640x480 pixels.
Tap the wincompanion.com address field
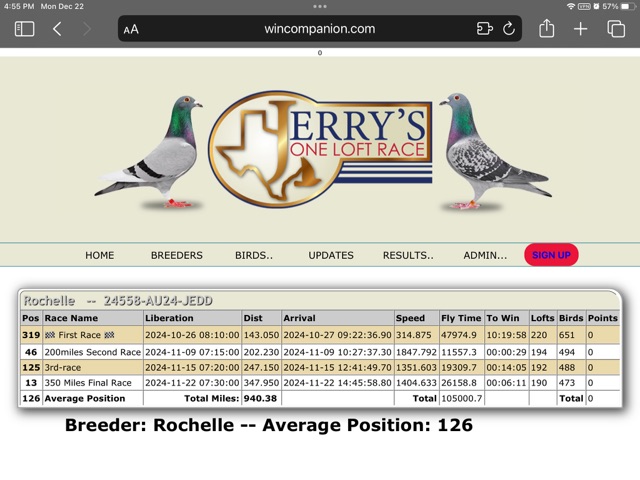tap(320, 29)
